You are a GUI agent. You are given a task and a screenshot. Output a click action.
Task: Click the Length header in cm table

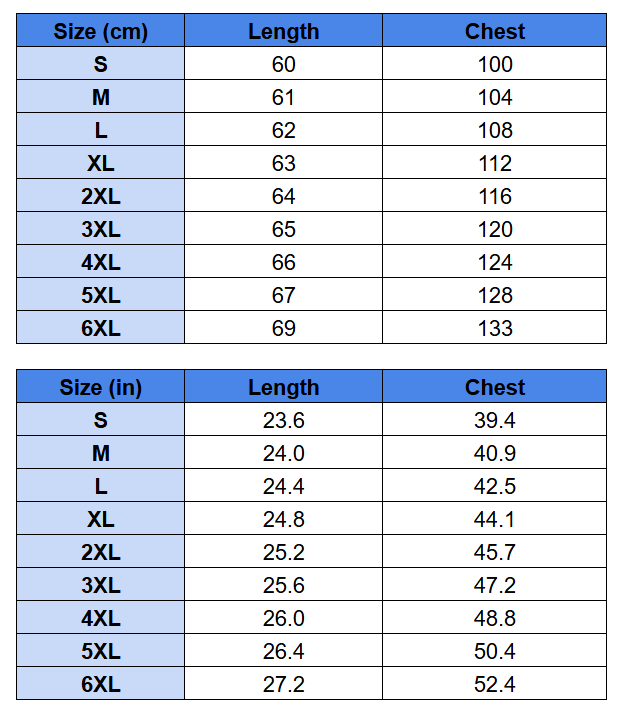click(283, 30)
